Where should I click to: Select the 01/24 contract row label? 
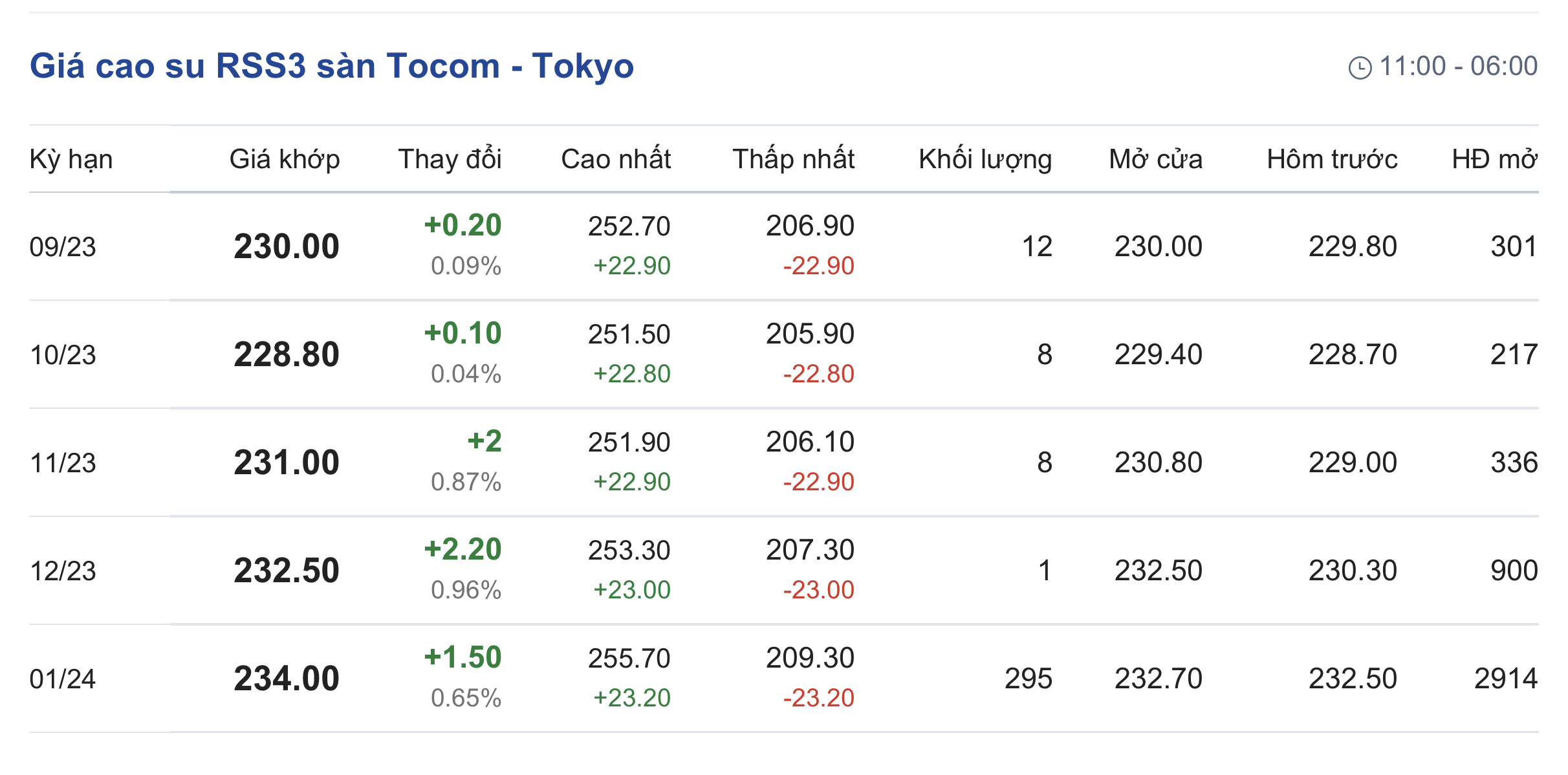pos(63,679)
